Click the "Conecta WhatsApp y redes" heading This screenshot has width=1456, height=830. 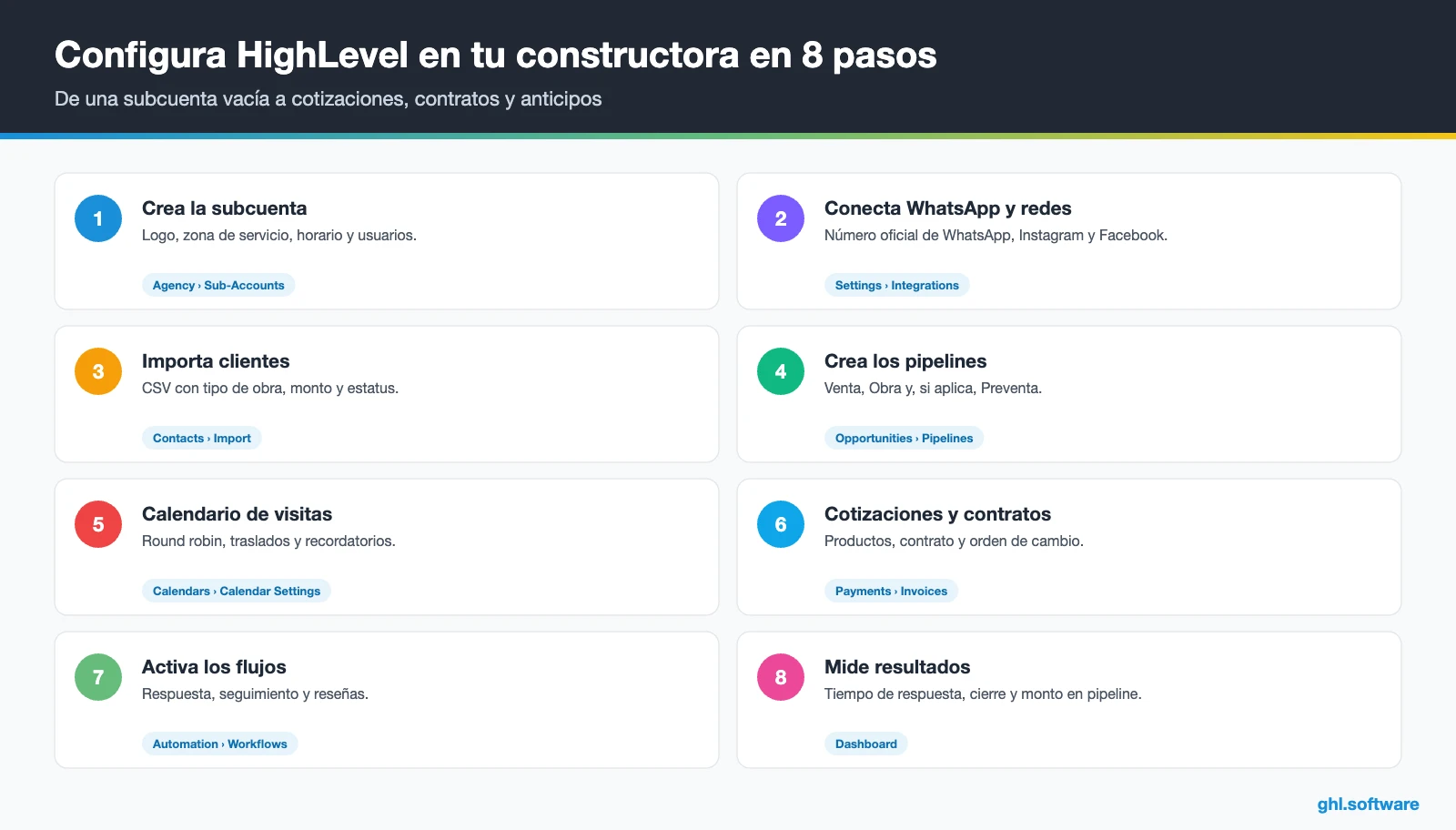coord(948,208)
